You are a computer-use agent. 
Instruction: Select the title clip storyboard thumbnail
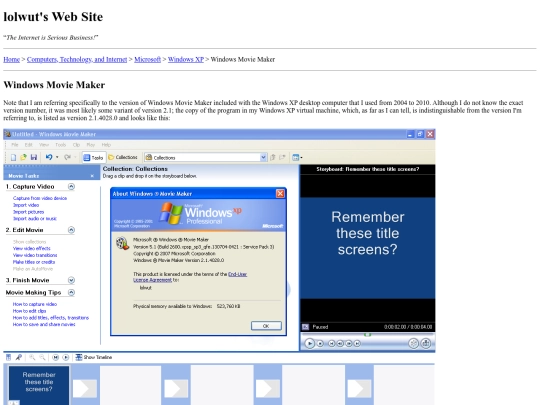(x=39, y=385)
